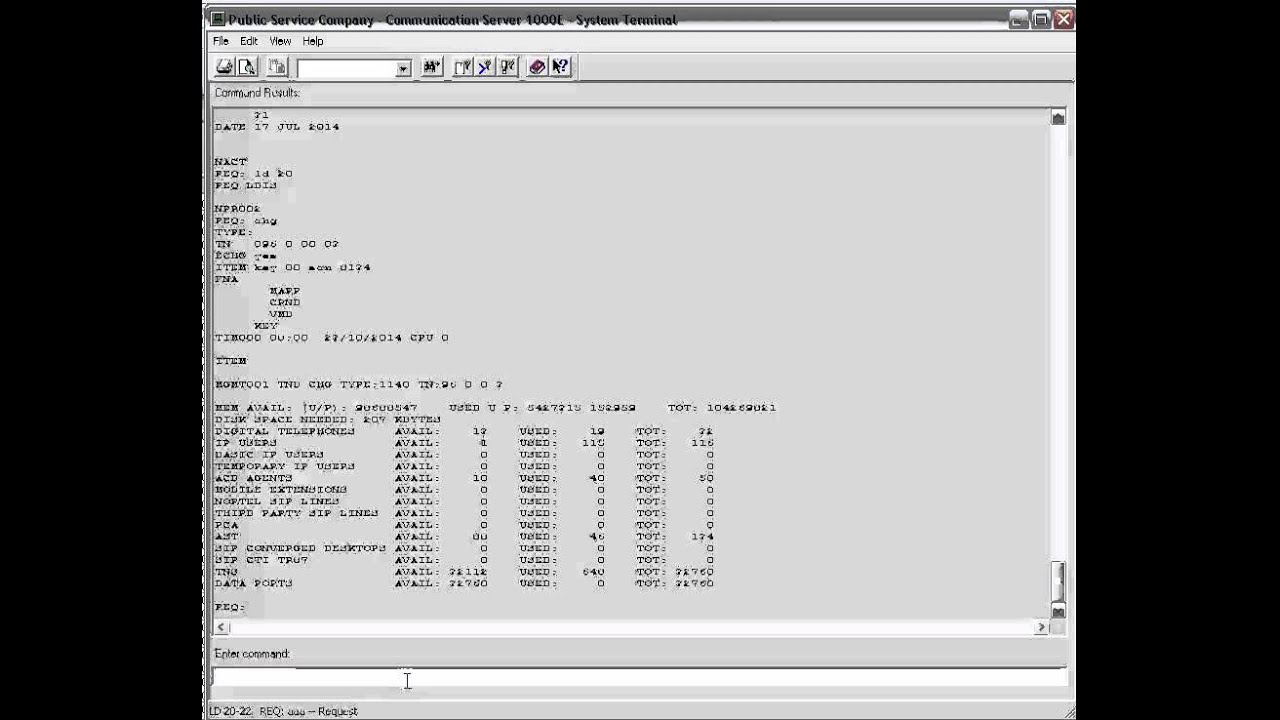The image size is (1280, 720).
Task: Click the 'DIGITAL TELEPHONES' row label
Action: point(285,431)
